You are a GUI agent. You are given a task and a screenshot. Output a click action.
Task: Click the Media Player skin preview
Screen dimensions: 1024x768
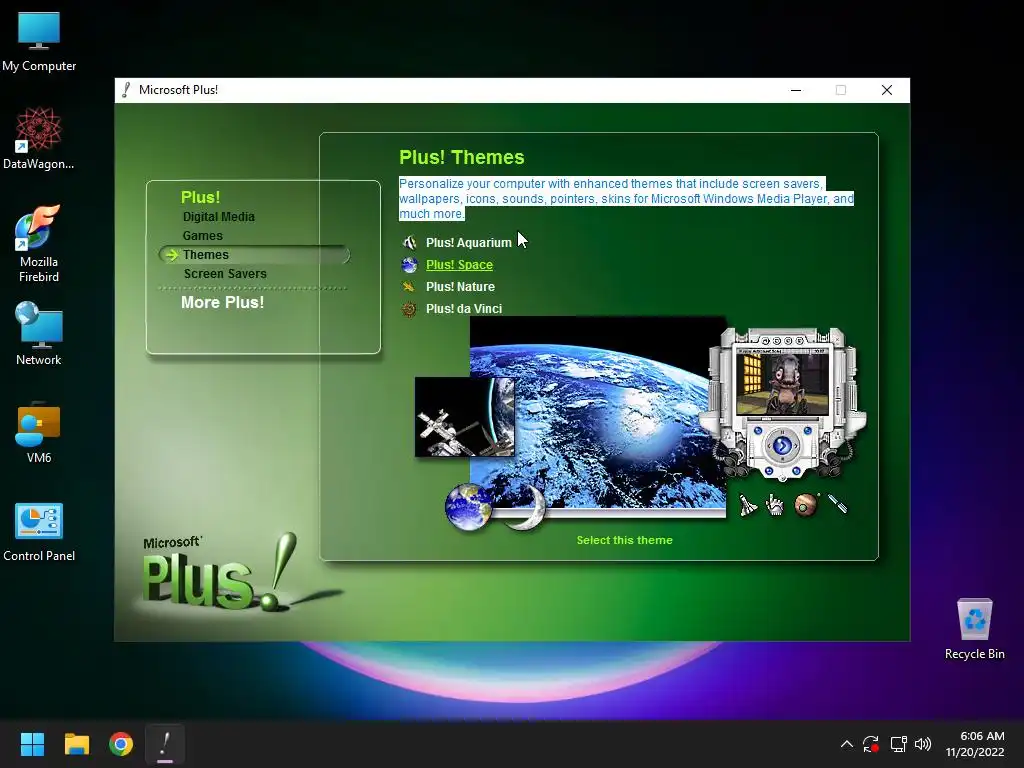coord(782,404)
